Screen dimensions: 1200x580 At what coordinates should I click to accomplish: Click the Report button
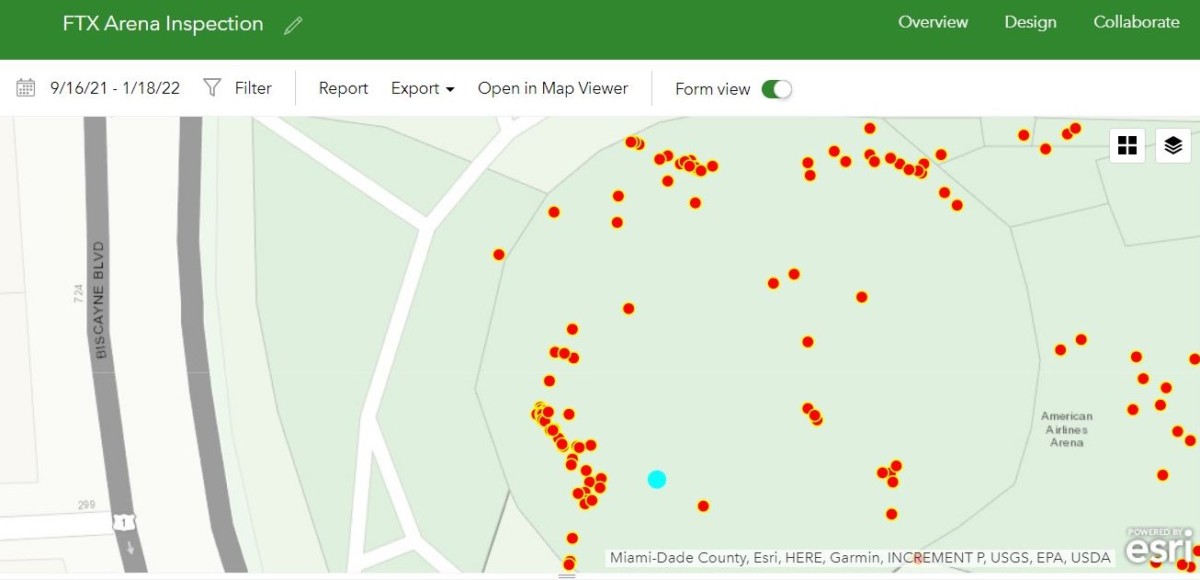[343, 88]
